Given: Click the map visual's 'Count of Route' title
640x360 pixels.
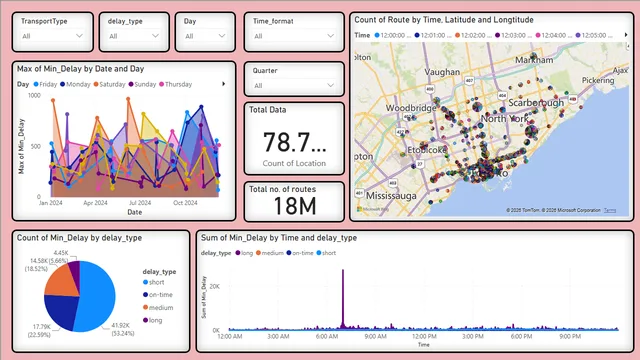Looking at the screenshot, I should coord(444,20).
